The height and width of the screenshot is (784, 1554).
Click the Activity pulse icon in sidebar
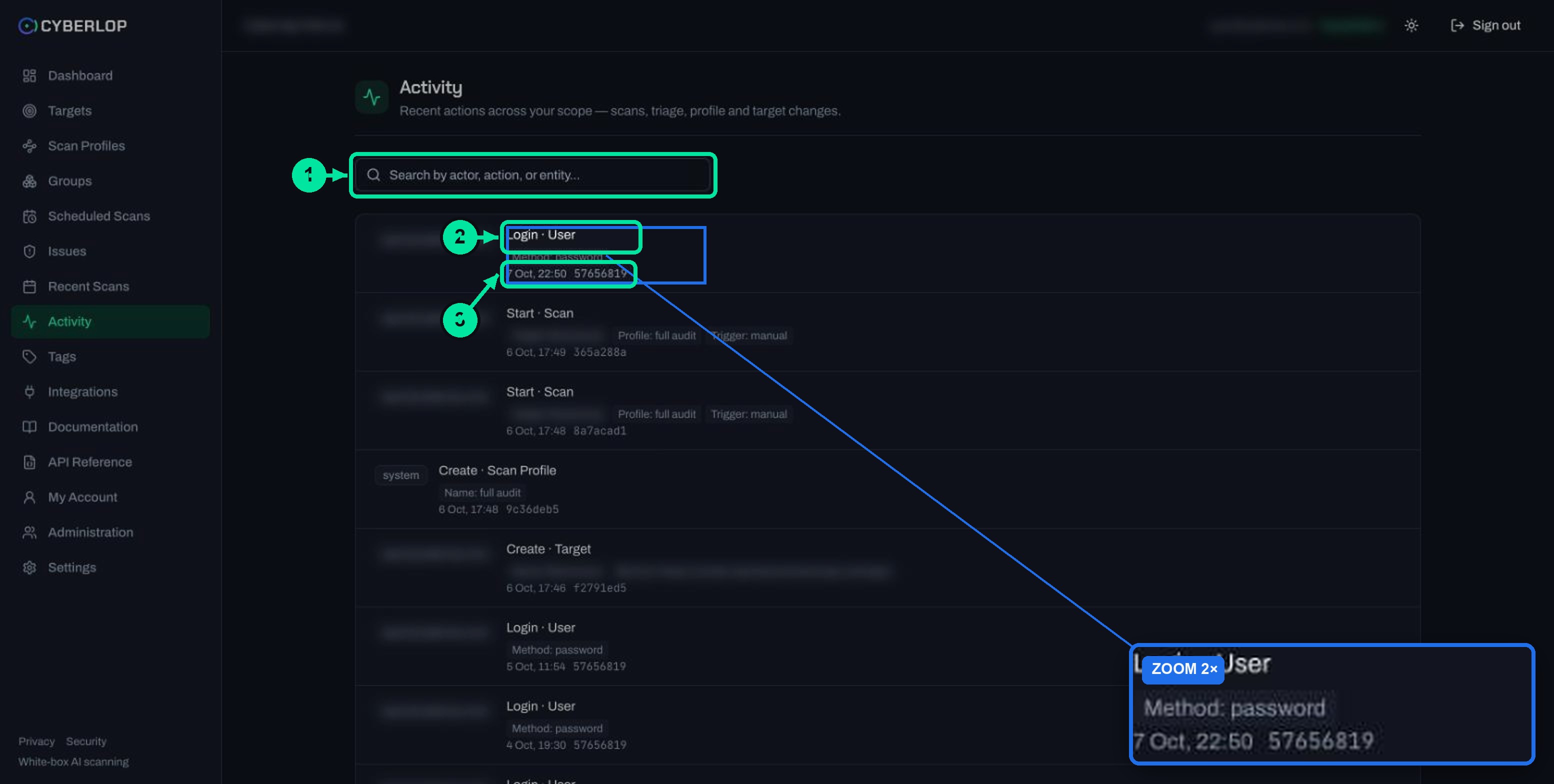[x=29, y=321]
